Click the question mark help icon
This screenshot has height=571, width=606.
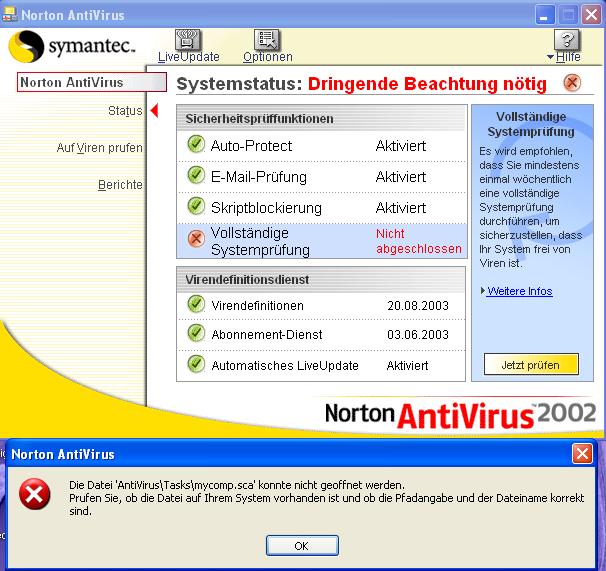coord(567,40)
